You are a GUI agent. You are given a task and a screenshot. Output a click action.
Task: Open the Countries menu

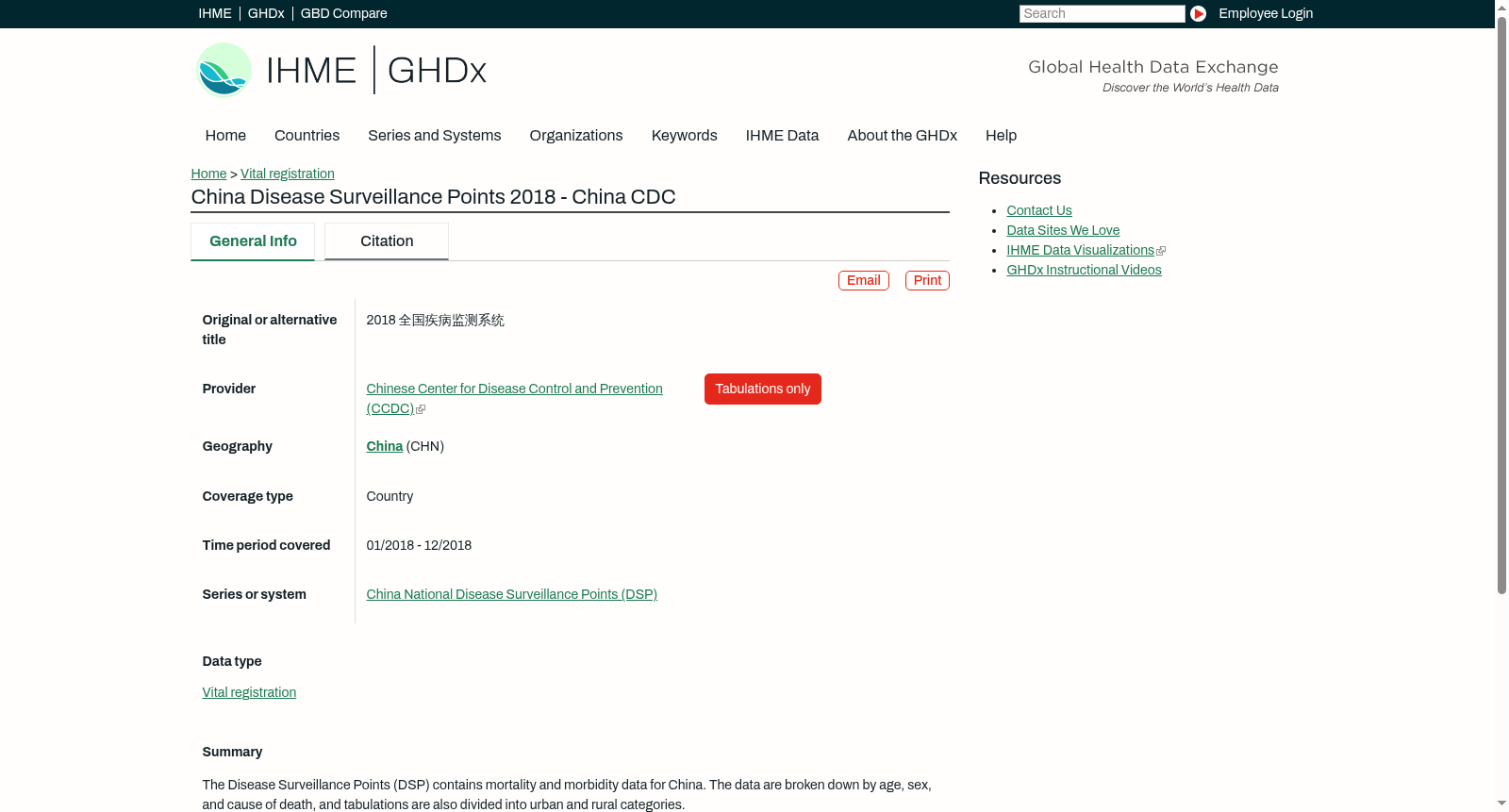point(307,136)
